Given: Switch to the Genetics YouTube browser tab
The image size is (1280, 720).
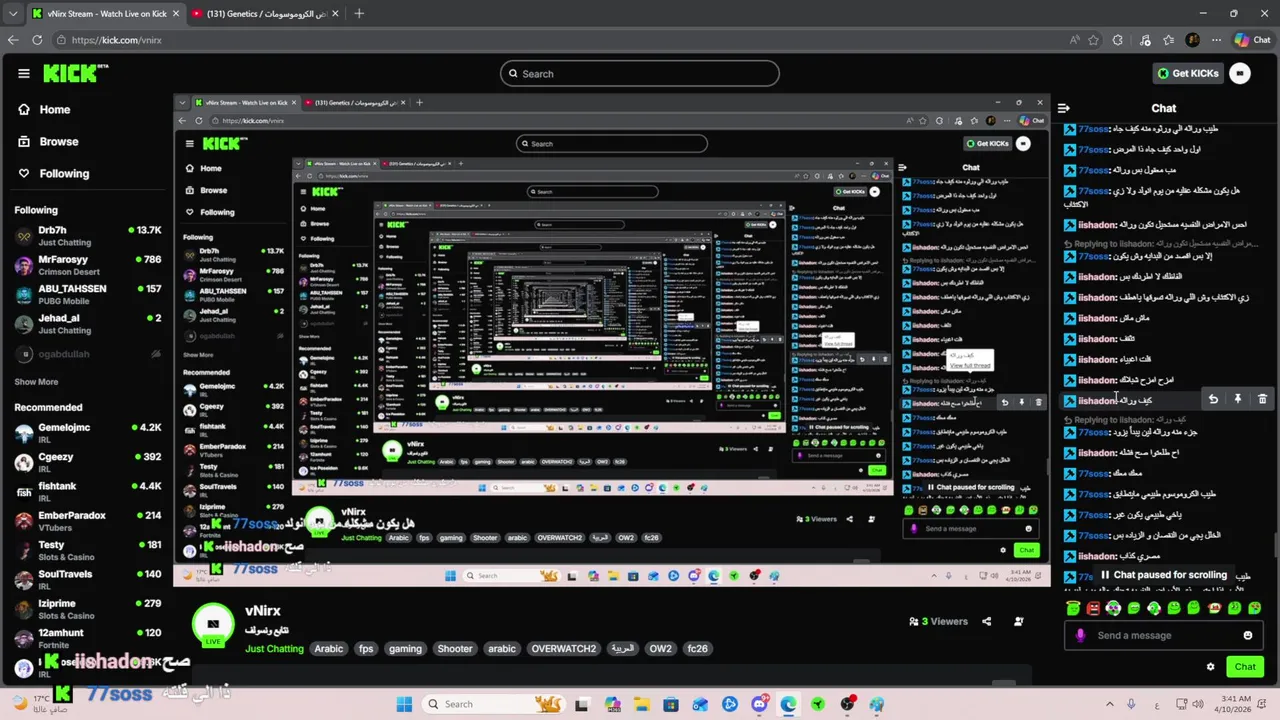Looking at the screenshot, I should pyautogui.click(x=264, y=14).
